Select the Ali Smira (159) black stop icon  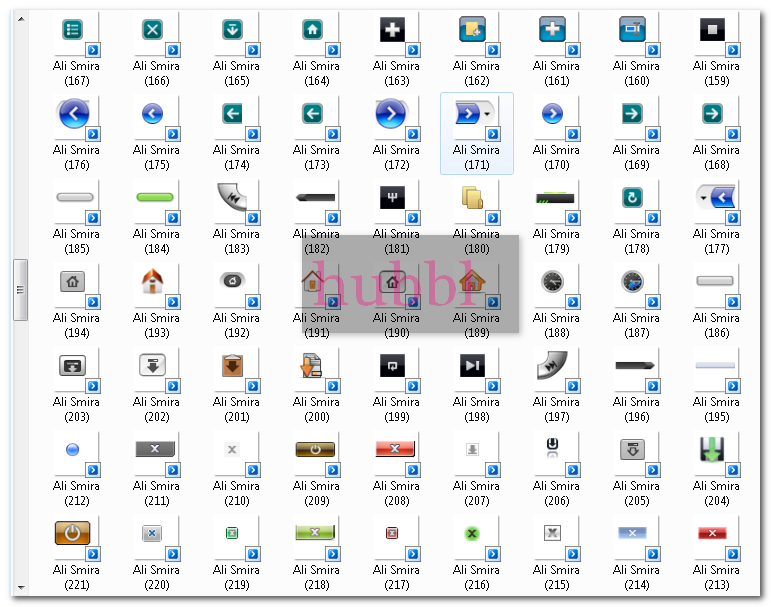click(x=712, y=30)
